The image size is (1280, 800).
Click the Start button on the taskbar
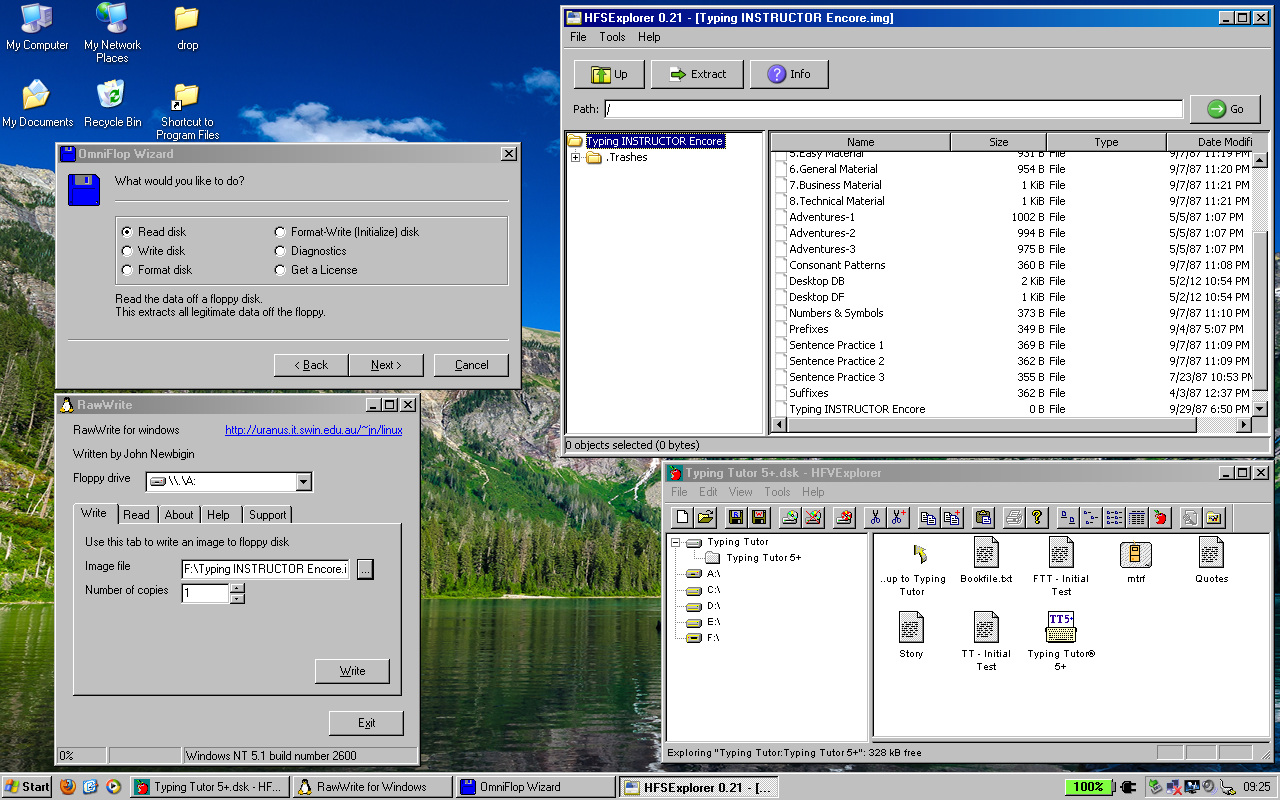27,787
